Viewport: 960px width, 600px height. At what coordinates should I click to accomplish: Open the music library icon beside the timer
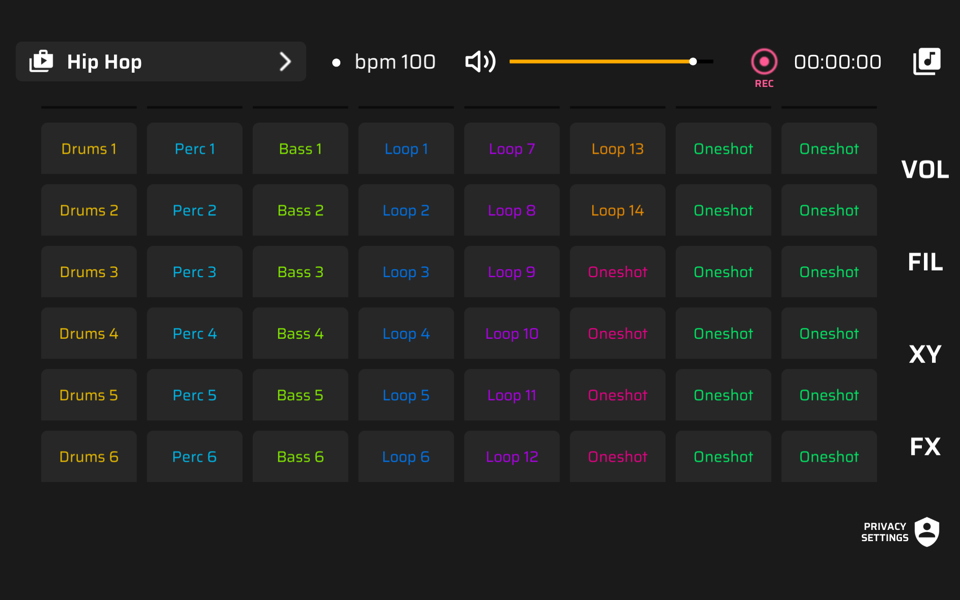click(926, 62)
